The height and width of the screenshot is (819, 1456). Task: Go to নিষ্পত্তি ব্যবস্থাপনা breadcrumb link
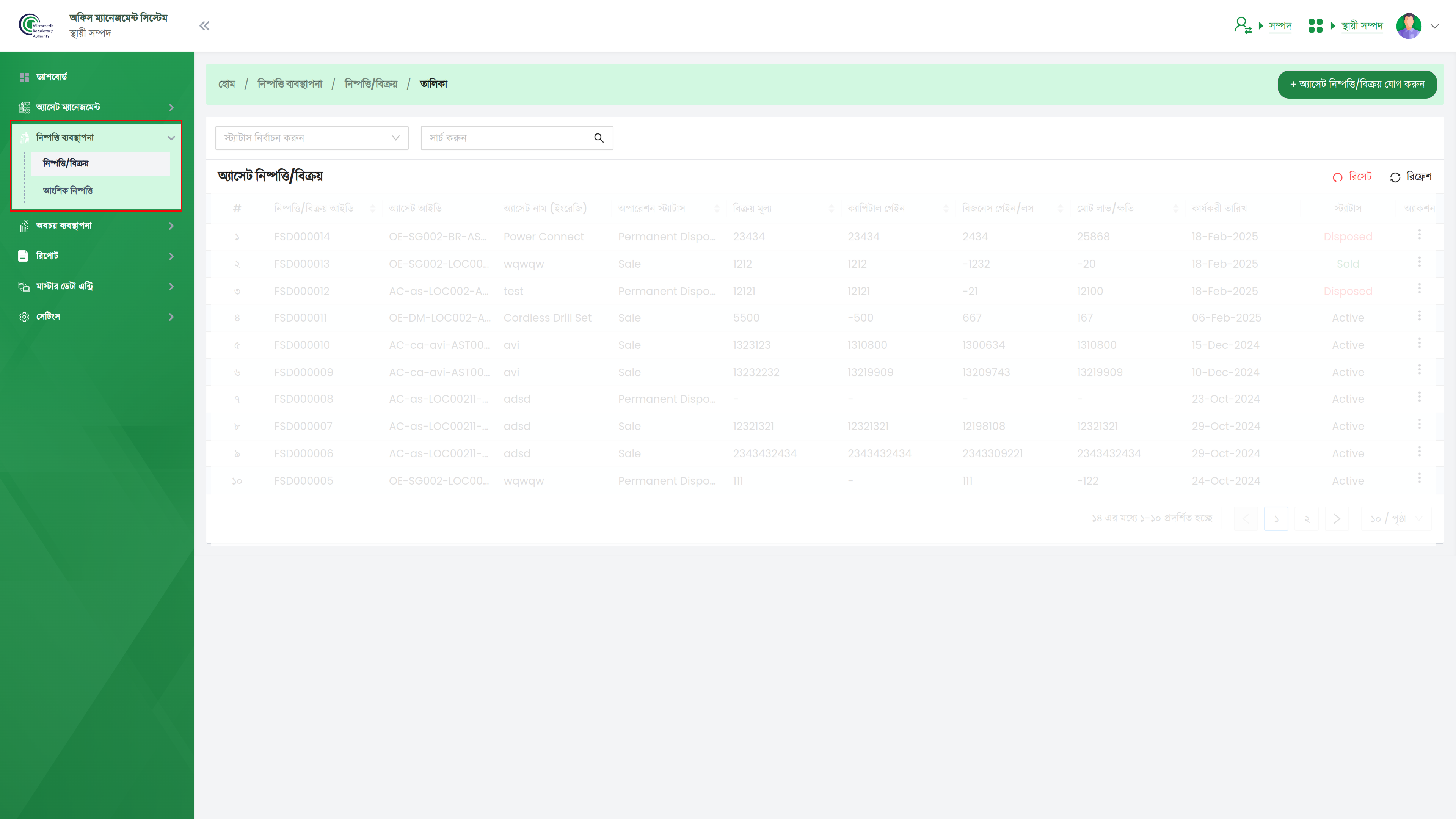[289, 84]
